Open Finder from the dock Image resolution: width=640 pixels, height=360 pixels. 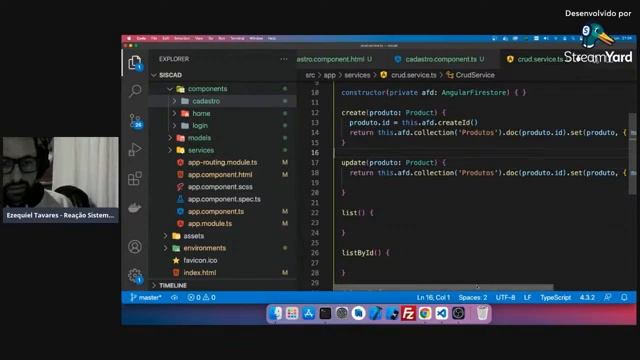pyautogui.click(x=276, y=313)
